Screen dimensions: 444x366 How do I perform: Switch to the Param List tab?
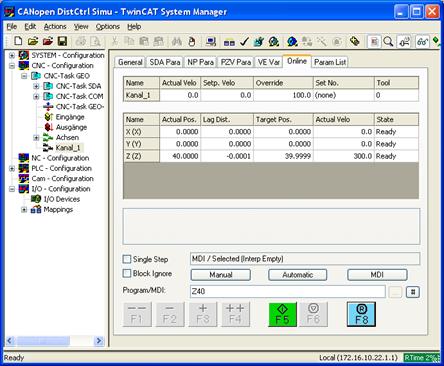(x=330, y=62)
